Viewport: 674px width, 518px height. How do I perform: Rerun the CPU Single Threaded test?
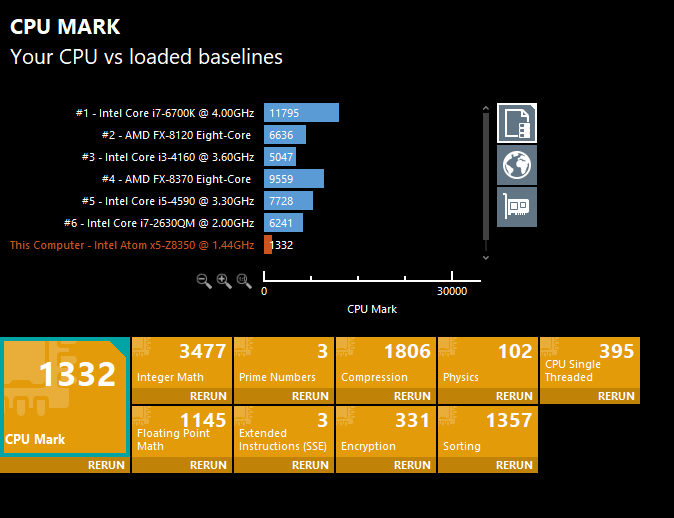[x=616, y=396]
